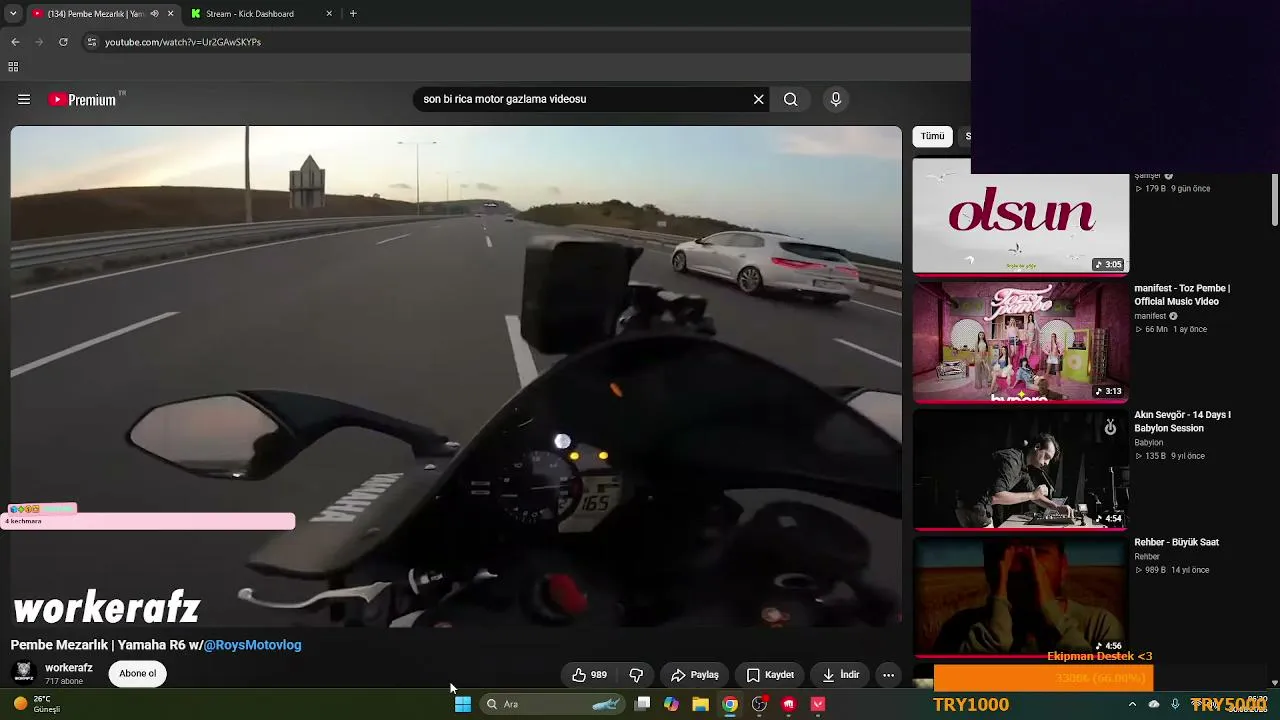Start voice search with microphone
Viewport: 1280px width, 720px height.
(836, 99)
